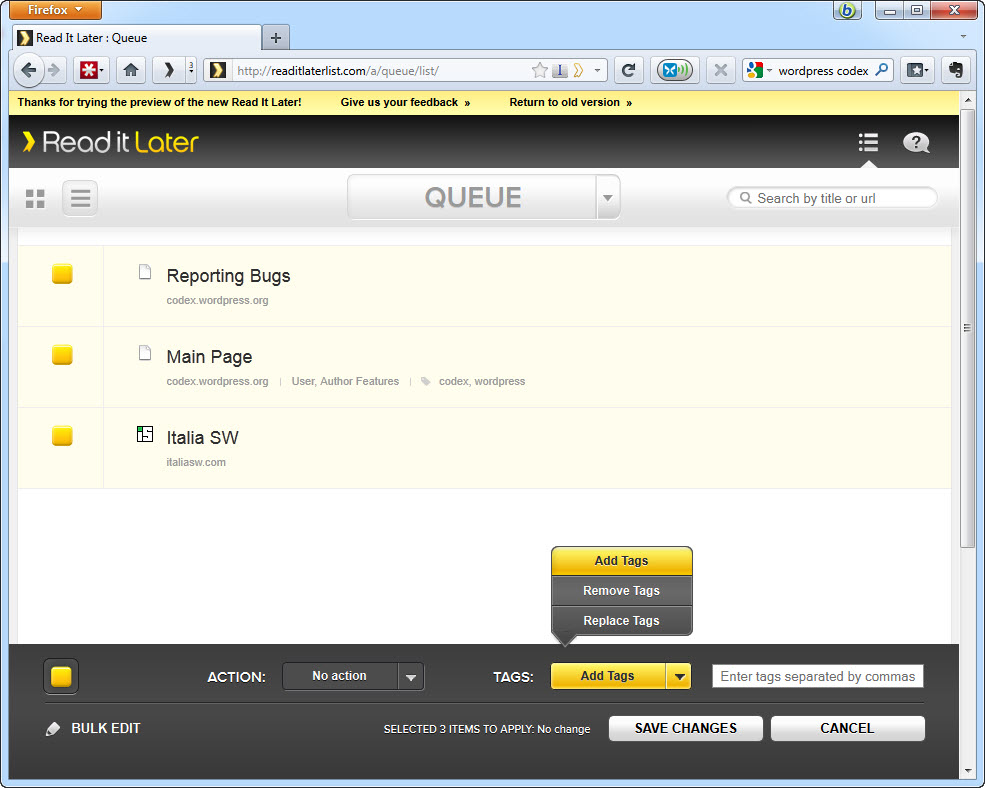Click Return to old version
The width and height of the screenshot is (985, 788).
point(570,102)
